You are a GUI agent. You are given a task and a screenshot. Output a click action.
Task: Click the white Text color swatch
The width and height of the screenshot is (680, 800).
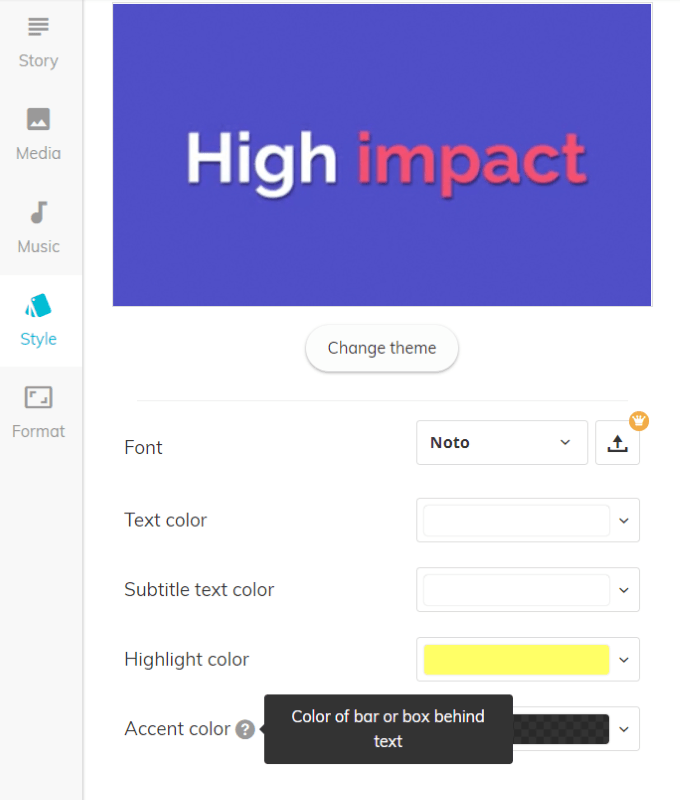tap(516, 520)
